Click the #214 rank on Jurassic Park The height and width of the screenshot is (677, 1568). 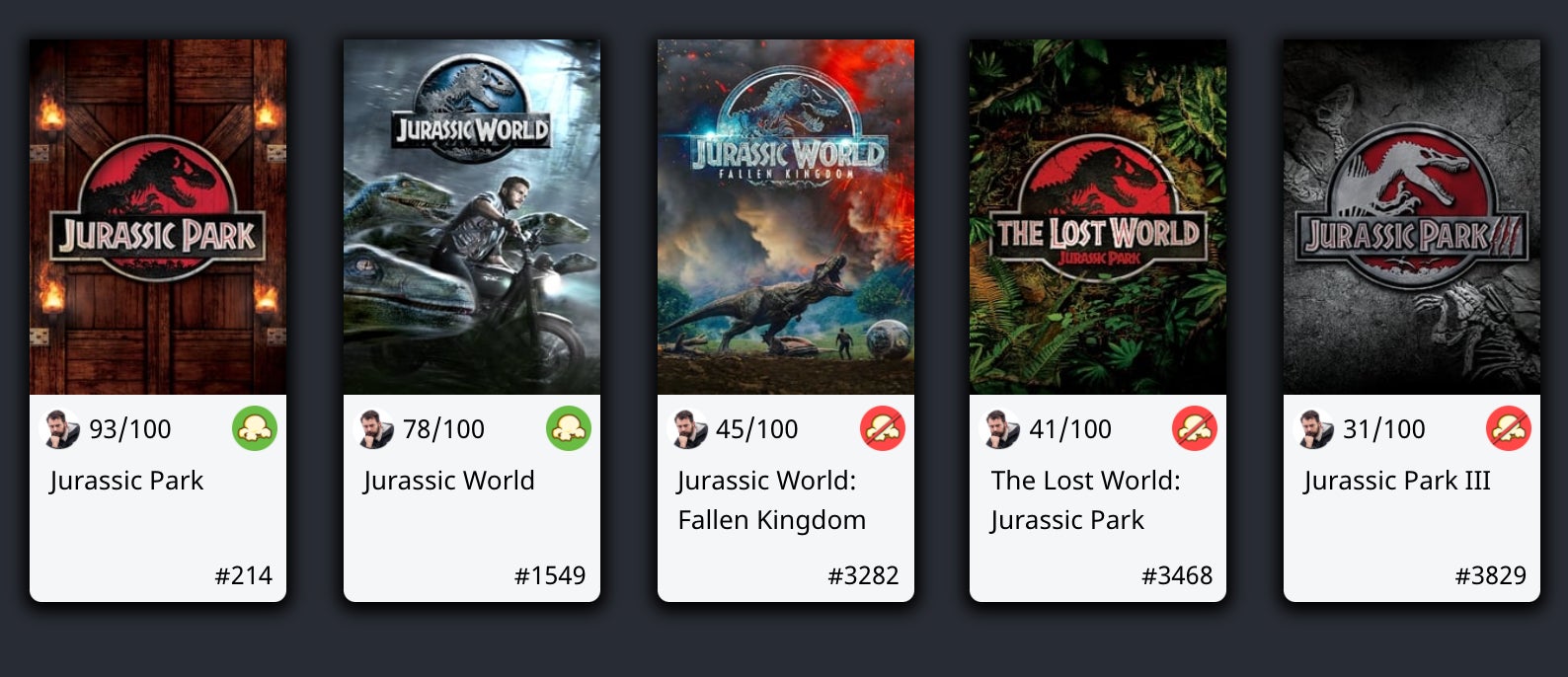click(x=244, y=575)
